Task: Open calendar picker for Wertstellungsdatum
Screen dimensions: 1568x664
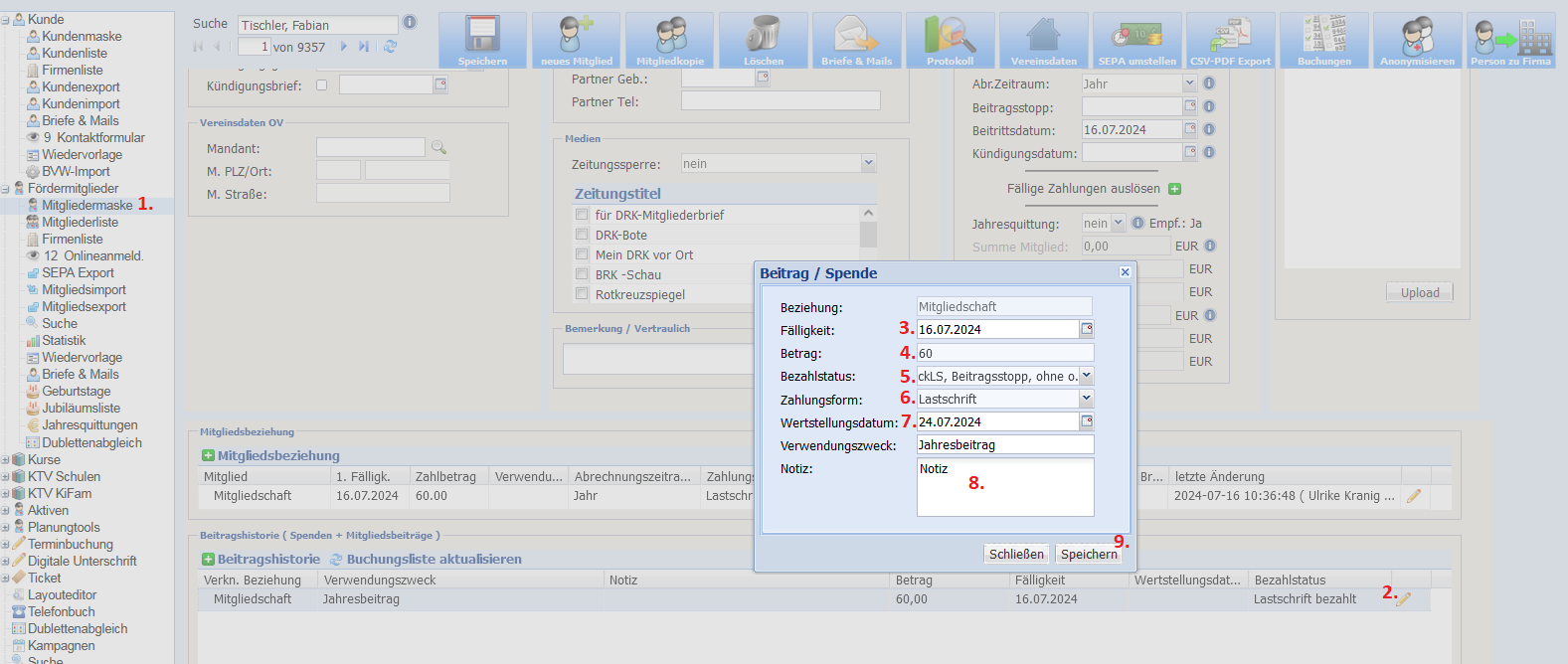Action: point(1087,421)
